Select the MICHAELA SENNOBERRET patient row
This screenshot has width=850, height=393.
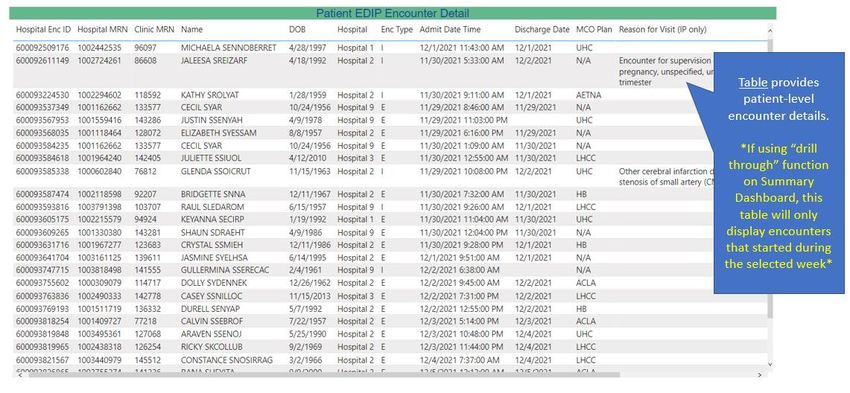coord(390,48)
